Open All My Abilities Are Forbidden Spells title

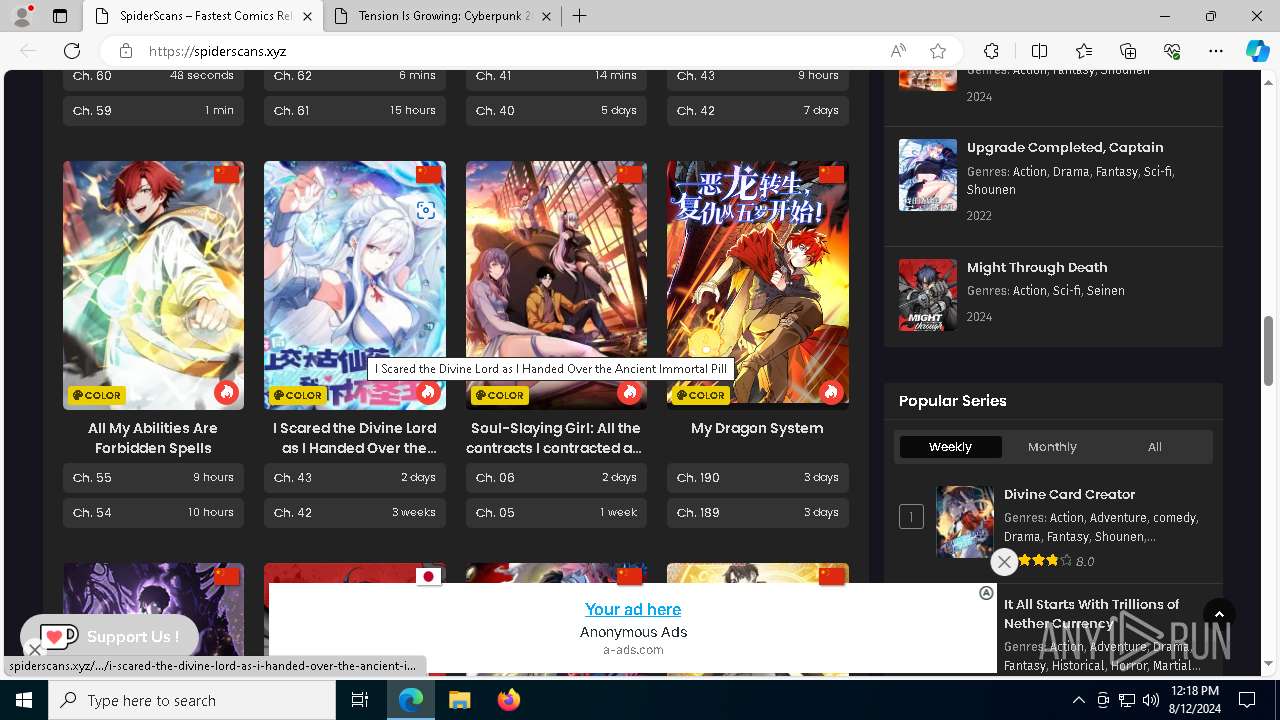(153, 438)
